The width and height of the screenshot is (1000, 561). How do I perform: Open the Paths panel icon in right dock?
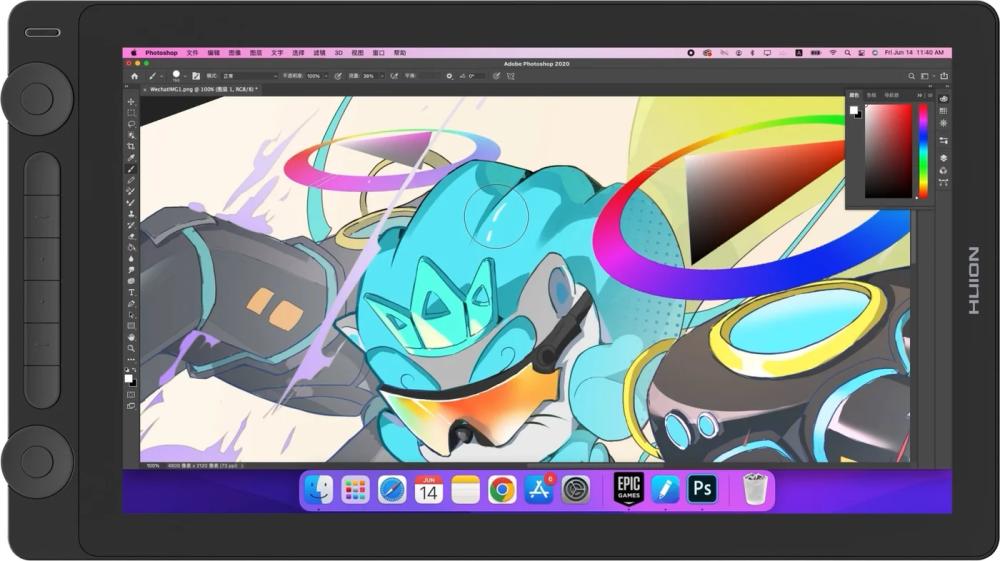(943, 183)
